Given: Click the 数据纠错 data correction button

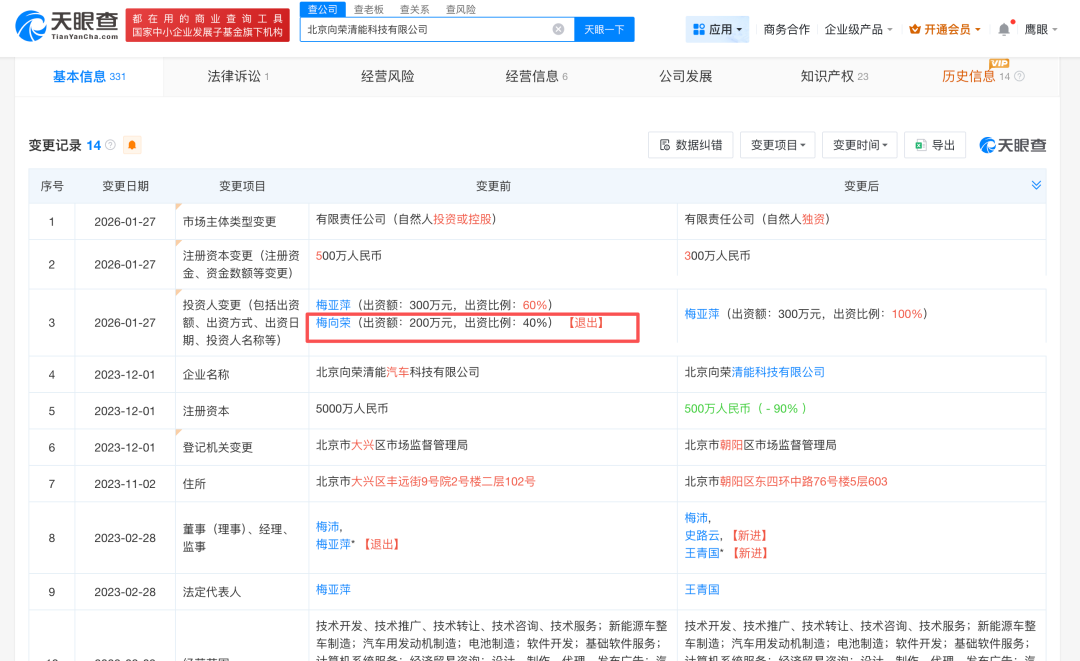Looking at the screenshot, I should tap(691, 145).
